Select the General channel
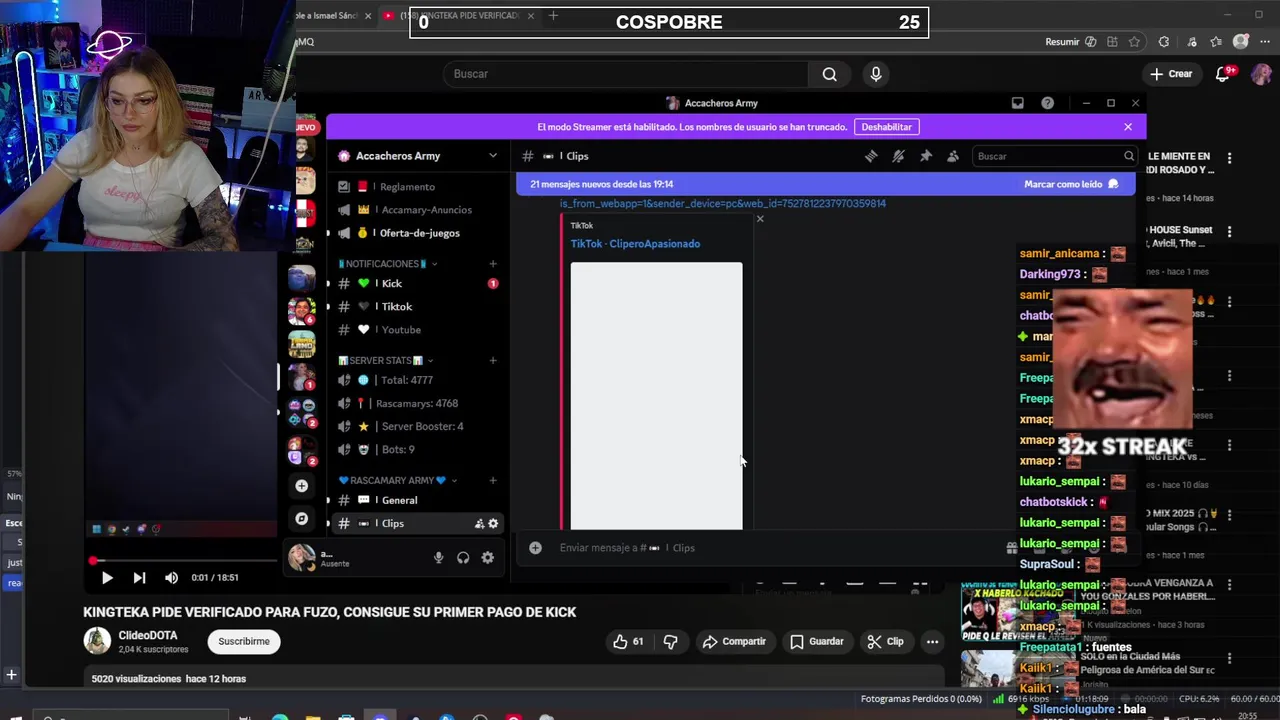1280x720 pixels. click(416, 500)
